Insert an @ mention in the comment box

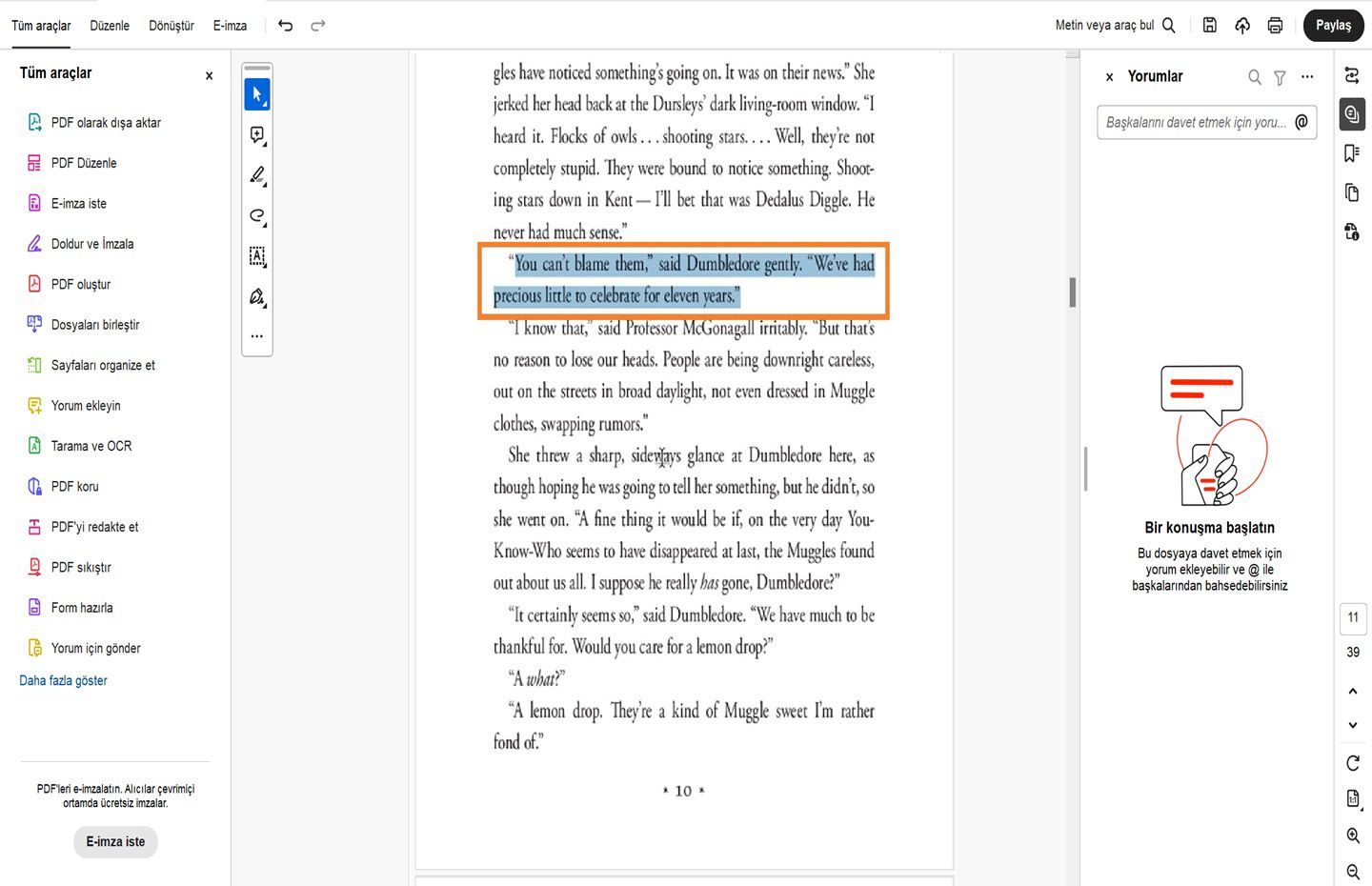point(1301,122)
